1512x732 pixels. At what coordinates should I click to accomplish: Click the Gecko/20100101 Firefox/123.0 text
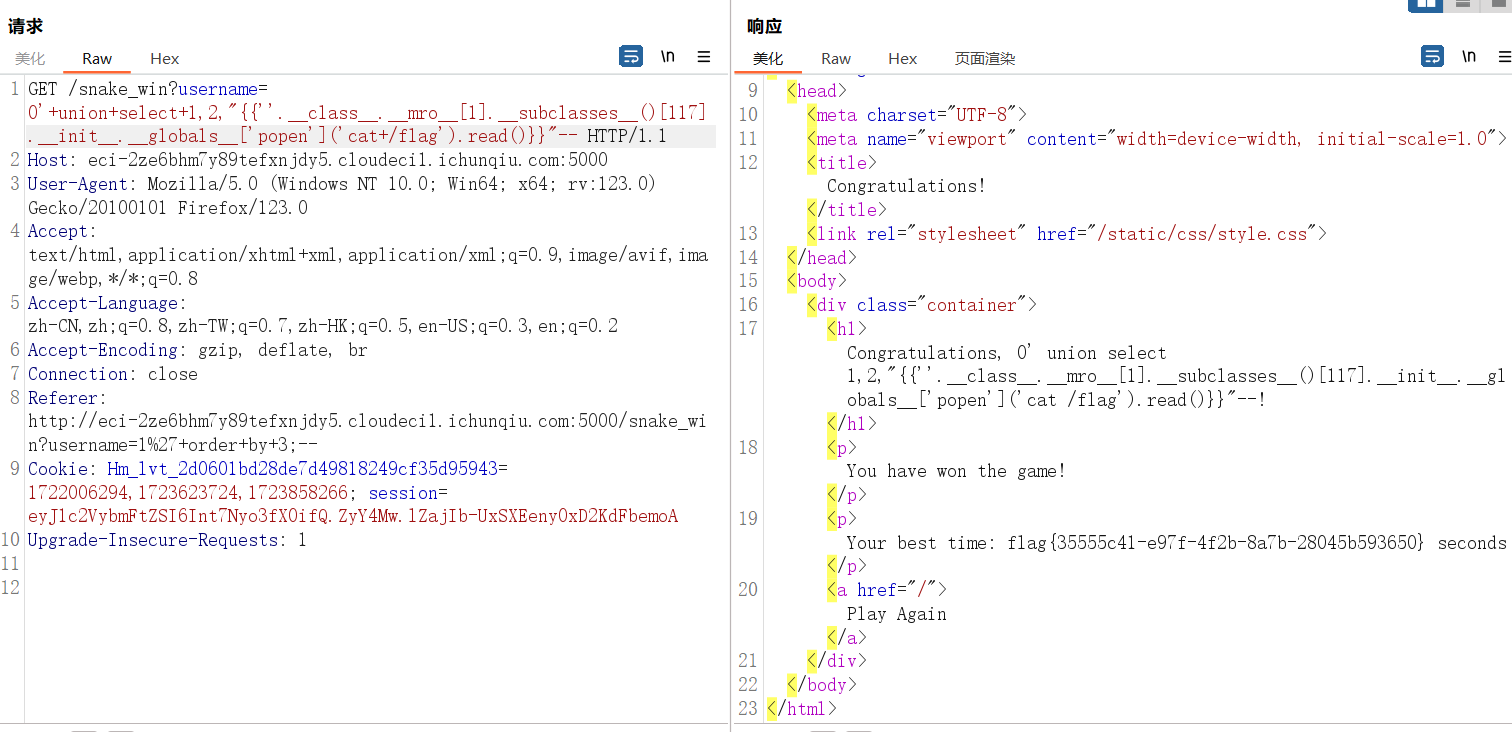[x=168, y=208]
